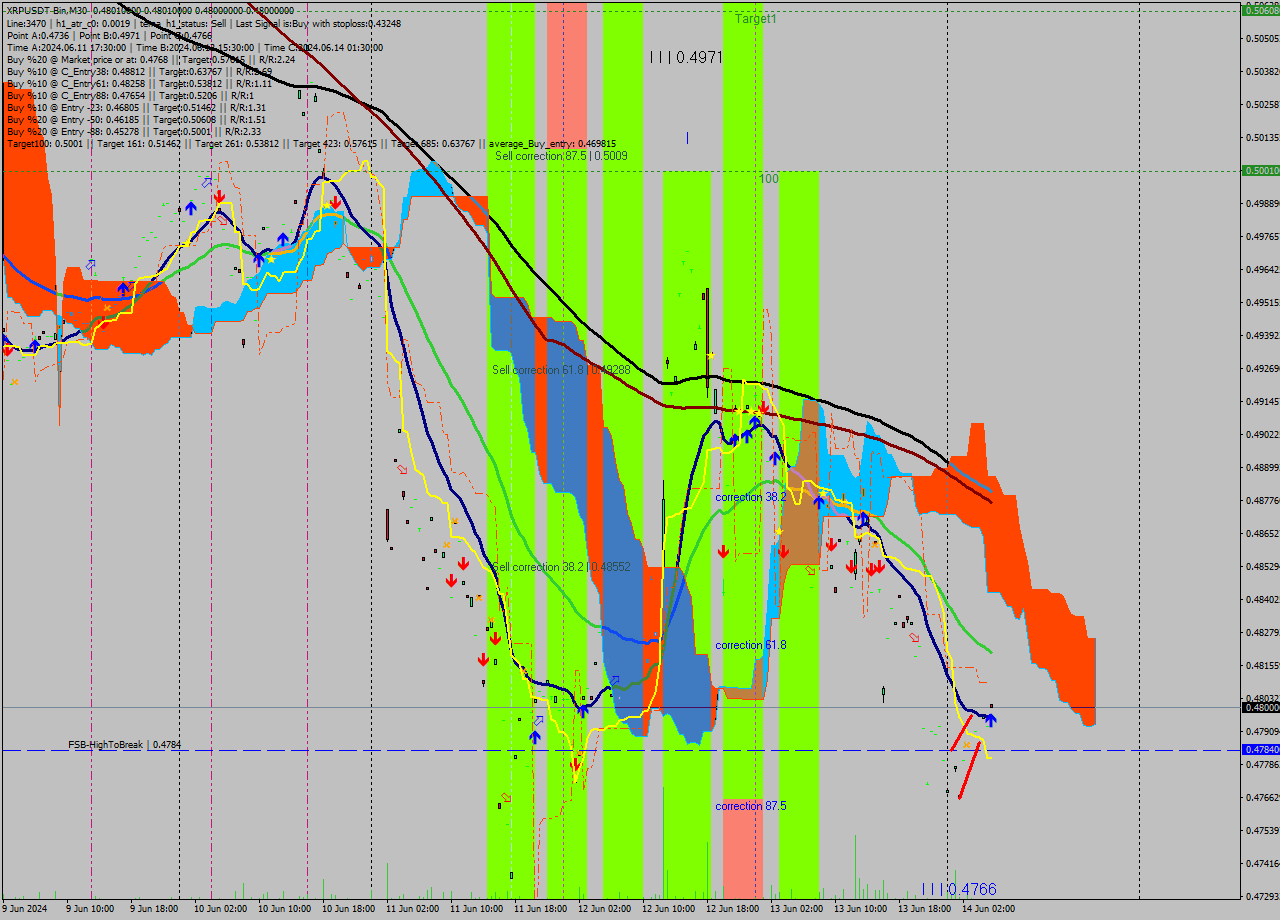Viewport: 1280px width, 920px height.
Task: Click '10 Jun 02:00' on the time axis
Action: coord(219,909)
